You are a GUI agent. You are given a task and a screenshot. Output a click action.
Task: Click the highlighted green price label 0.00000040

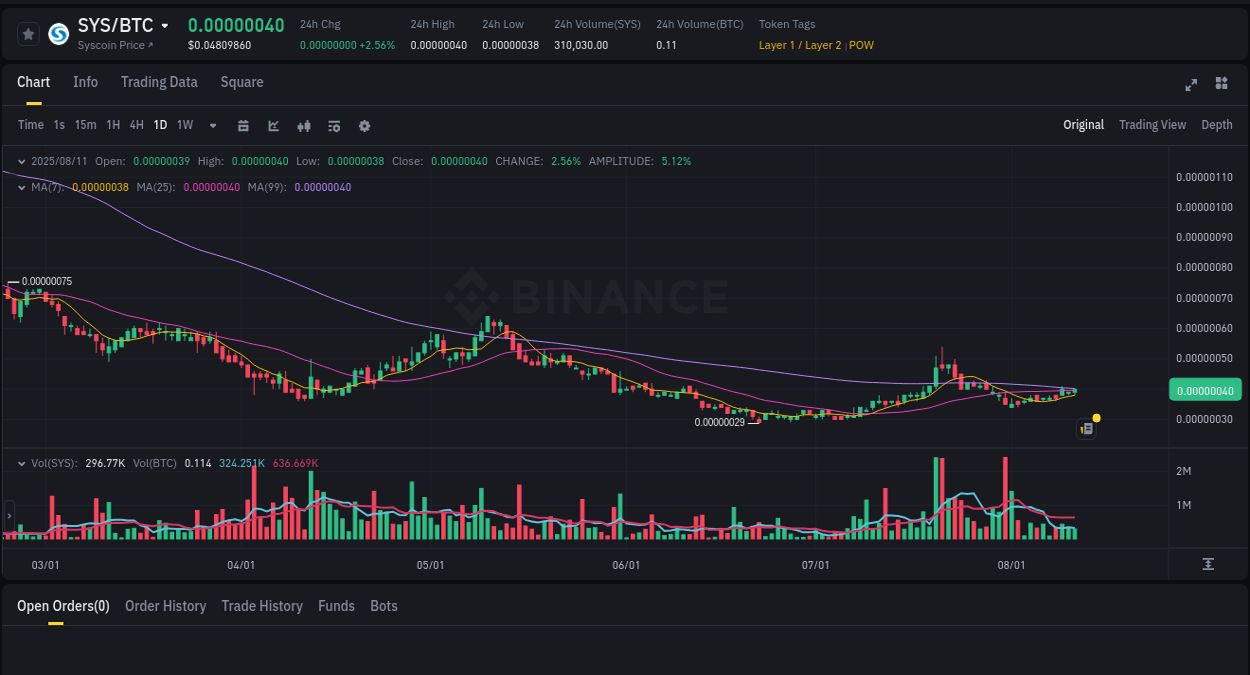1205,389
